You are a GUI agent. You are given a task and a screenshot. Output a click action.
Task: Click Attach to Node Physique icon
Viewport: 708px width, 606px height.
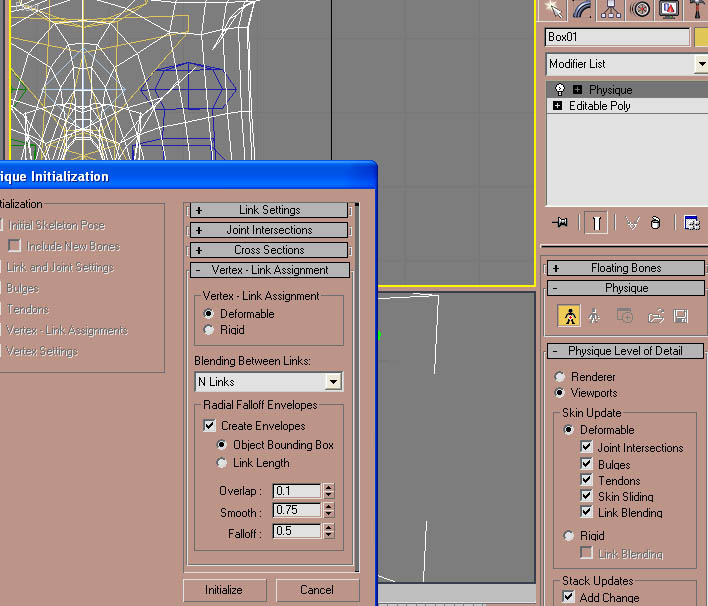pyautogui.click(x=570, y=316)
